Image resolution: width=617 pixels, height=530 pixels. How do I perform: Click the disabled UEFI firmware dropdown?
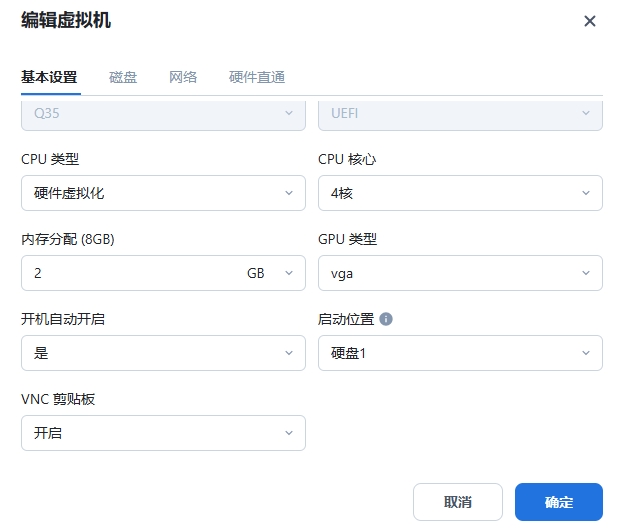click(460, 113)
